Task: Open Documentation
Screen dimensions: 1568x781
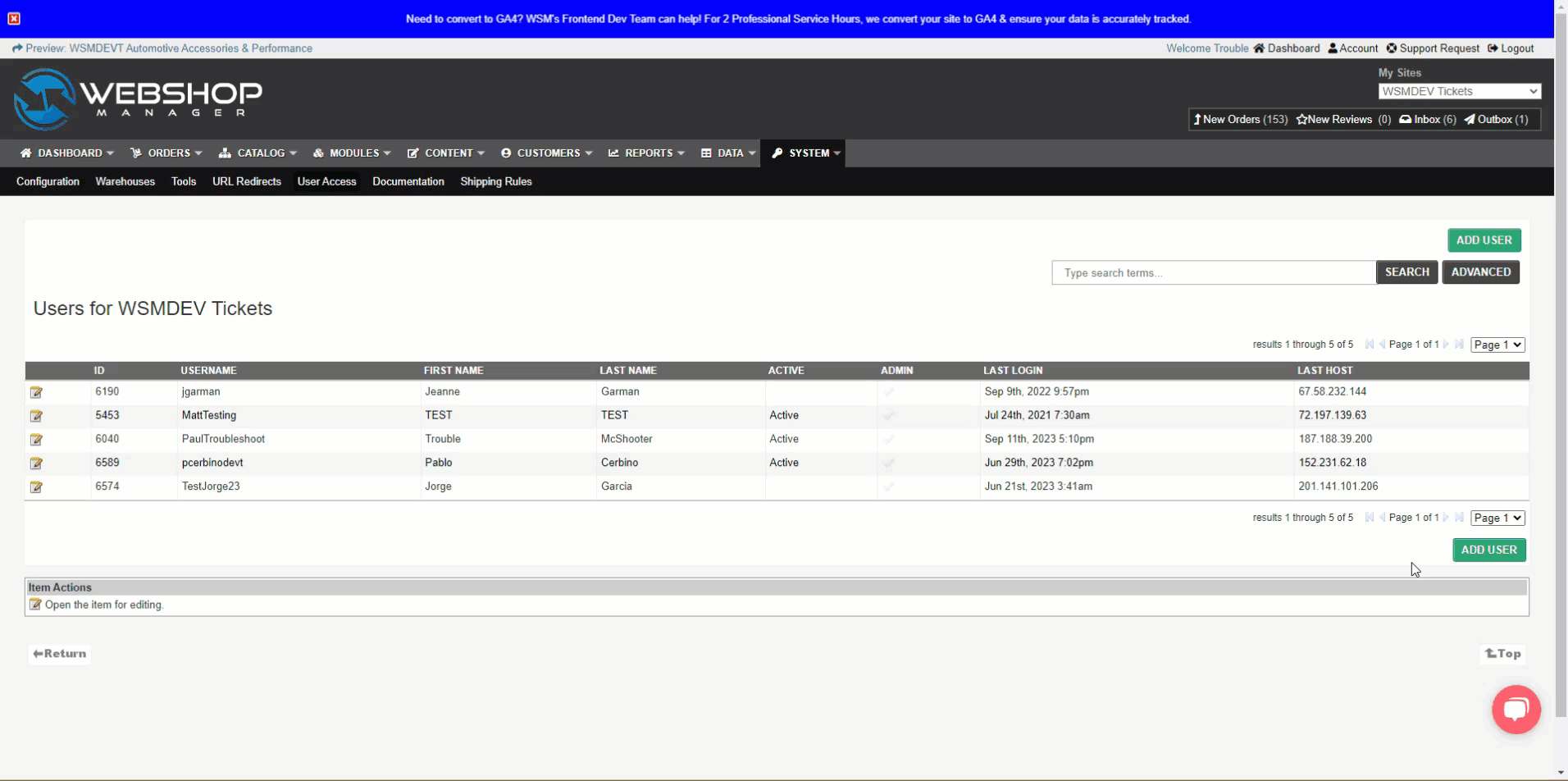Action: 408,181
